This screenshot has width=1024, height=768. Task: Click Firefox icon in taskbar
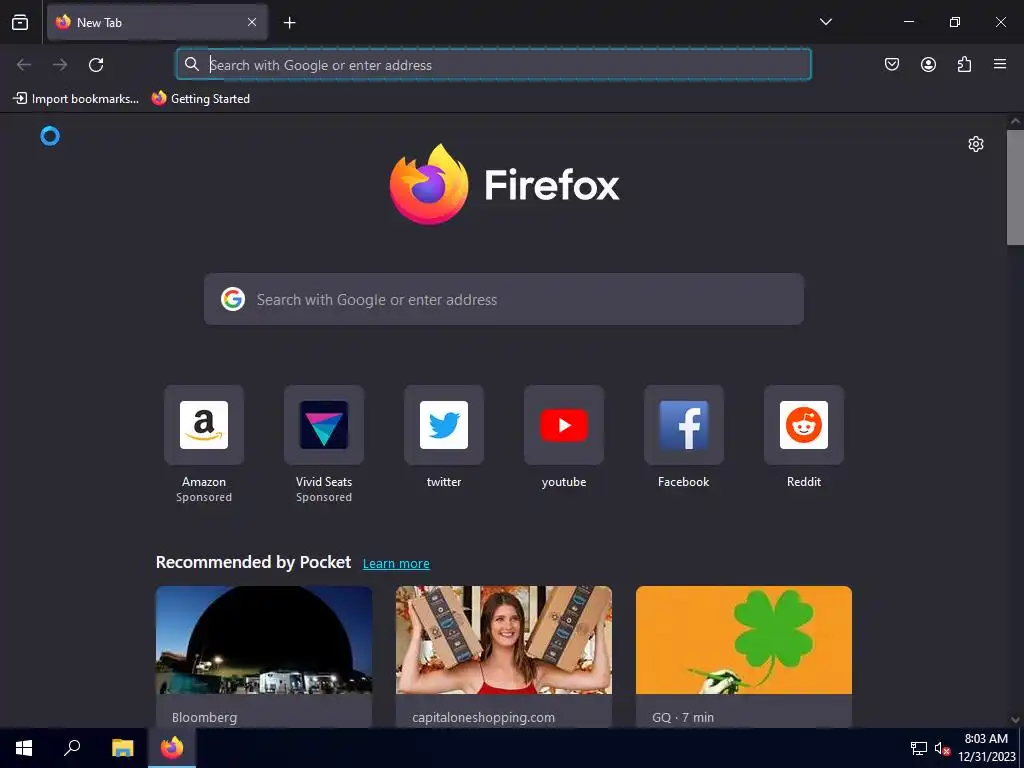click(172, 748)
